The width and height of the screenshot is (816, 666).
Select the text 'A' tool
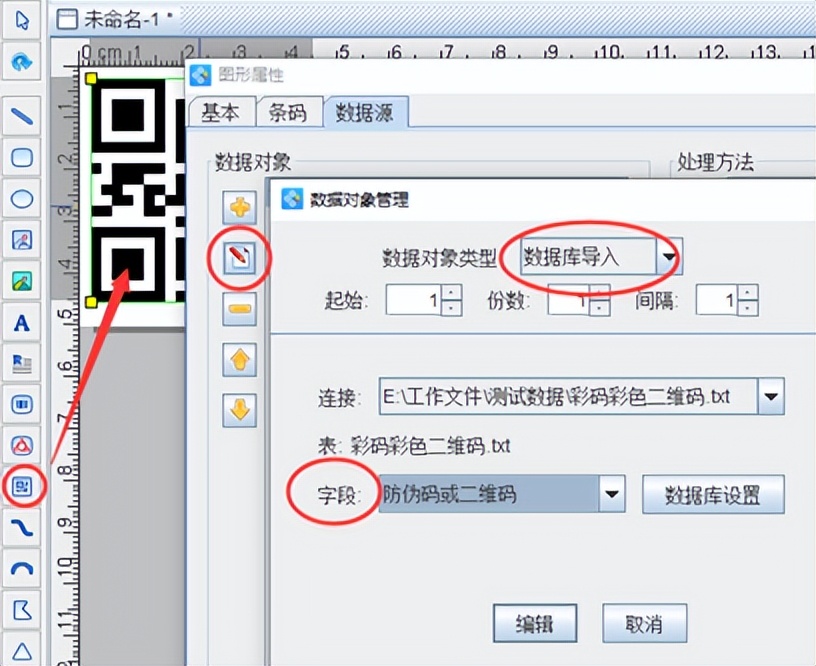22,323
